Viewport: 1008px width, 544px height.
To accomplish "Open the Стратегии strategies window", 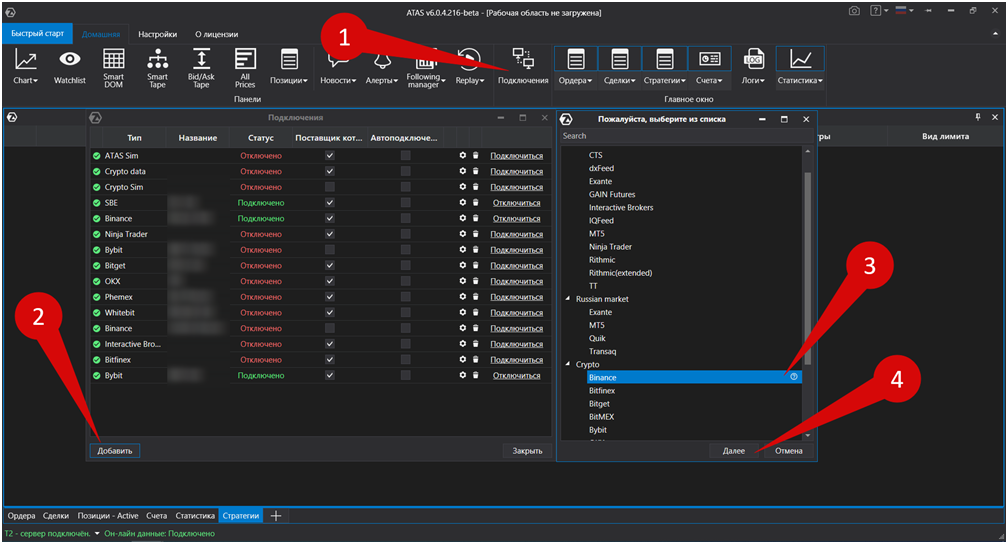I will click(x=665, y=66).
